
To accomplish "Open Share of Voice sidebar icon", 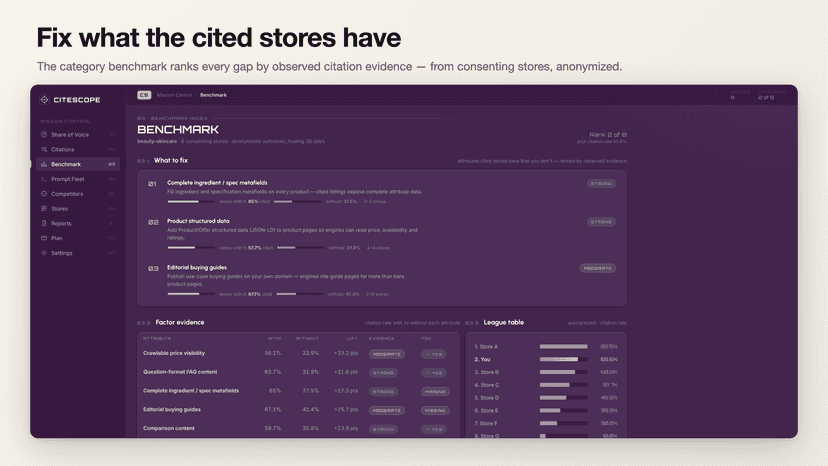I will pos(44,135).
